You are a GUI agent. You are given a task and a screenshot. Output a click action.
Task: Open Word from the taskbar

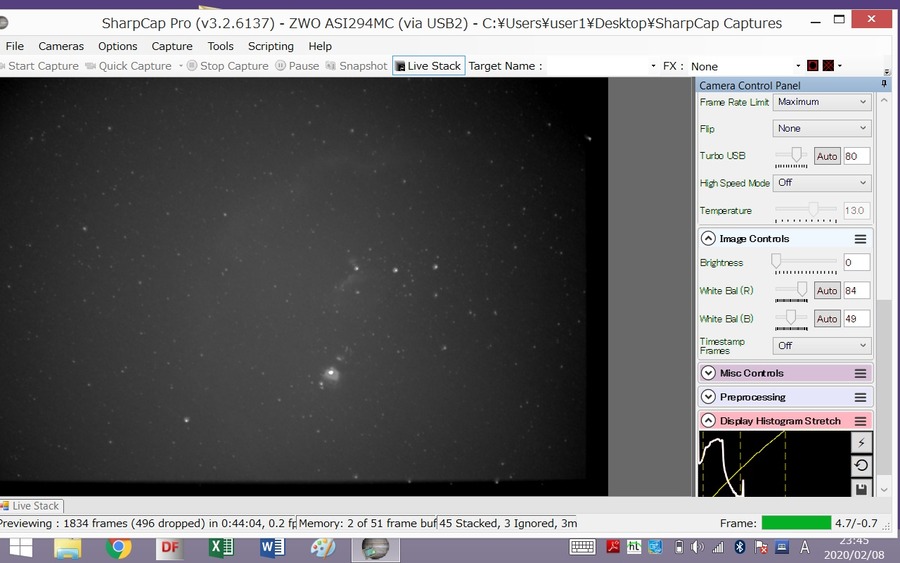click(272, 548)
